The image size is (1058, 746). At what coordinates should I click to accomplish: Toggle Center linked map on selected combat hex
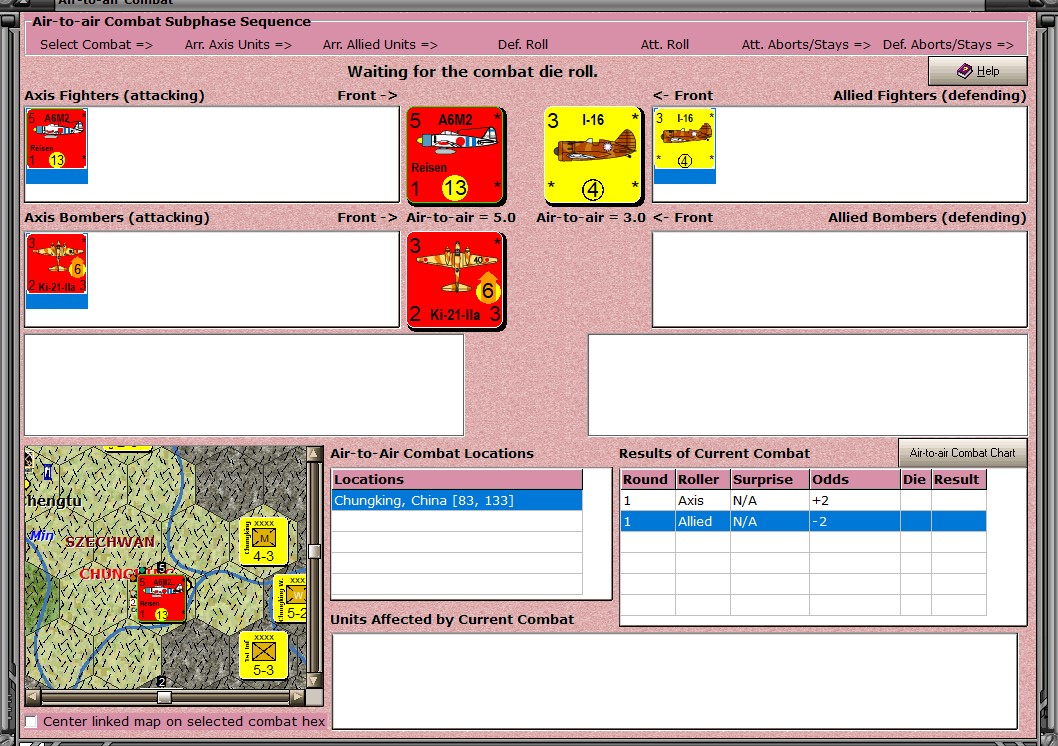[31, 722]
